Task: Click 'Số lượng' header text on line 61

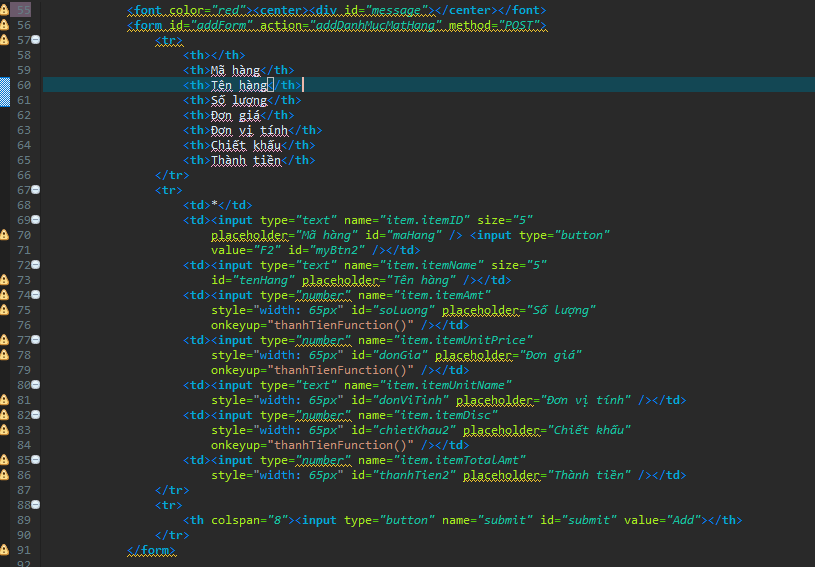Action: pyautogui.click(x=239, y=100)
